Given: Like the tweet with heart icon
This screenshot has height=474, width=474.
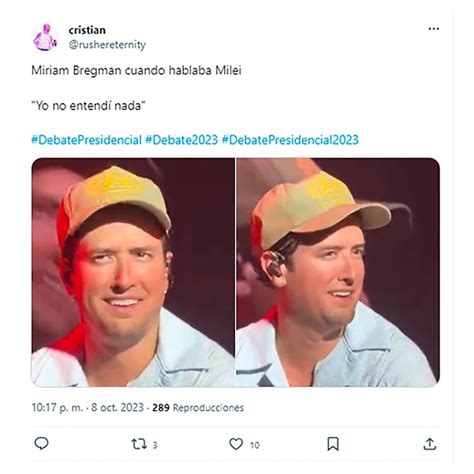Looking at the screenshot, I should [x=236, y=444].
